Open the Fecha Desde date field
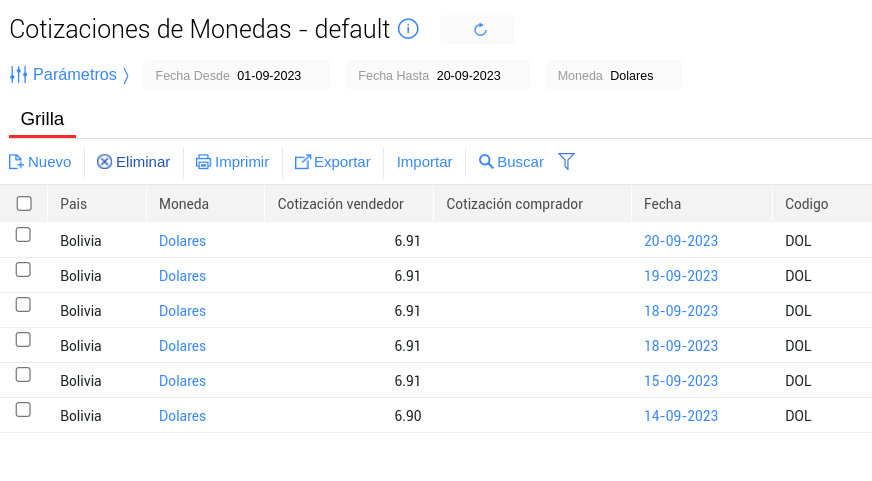This screenshot has height=481, width=872. click(x=237, y=75)
